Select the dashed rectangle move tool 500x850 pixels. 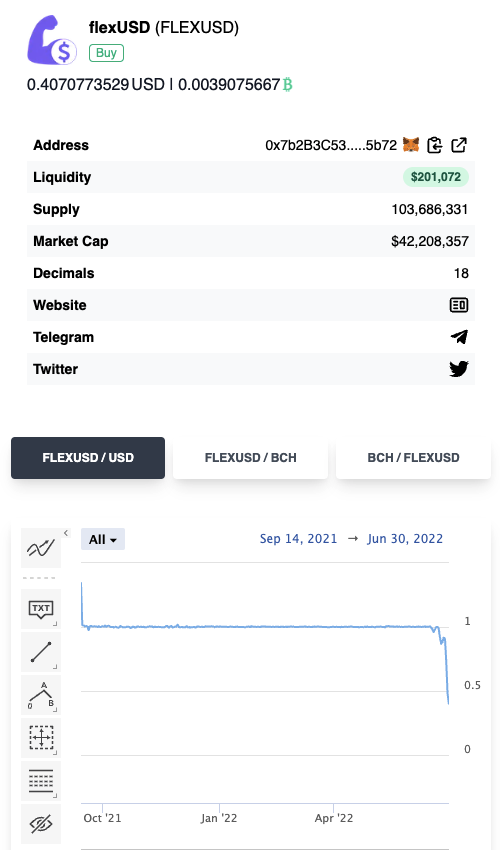coord(41,738)
